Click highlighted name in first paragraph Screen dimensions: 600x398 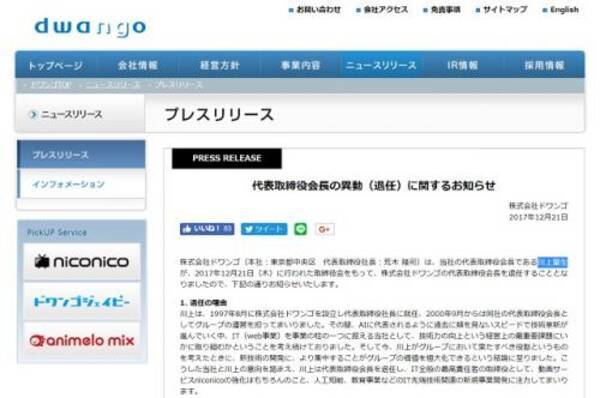pyautogui.click(x=553, y=262)
